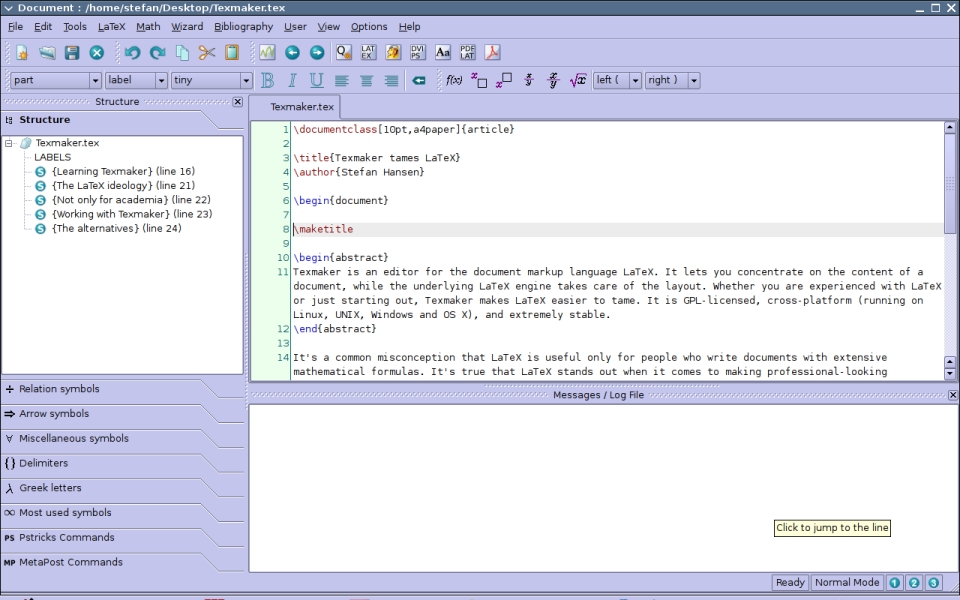
Task: Toggle Italic text formatting
Action: (292, 80)
